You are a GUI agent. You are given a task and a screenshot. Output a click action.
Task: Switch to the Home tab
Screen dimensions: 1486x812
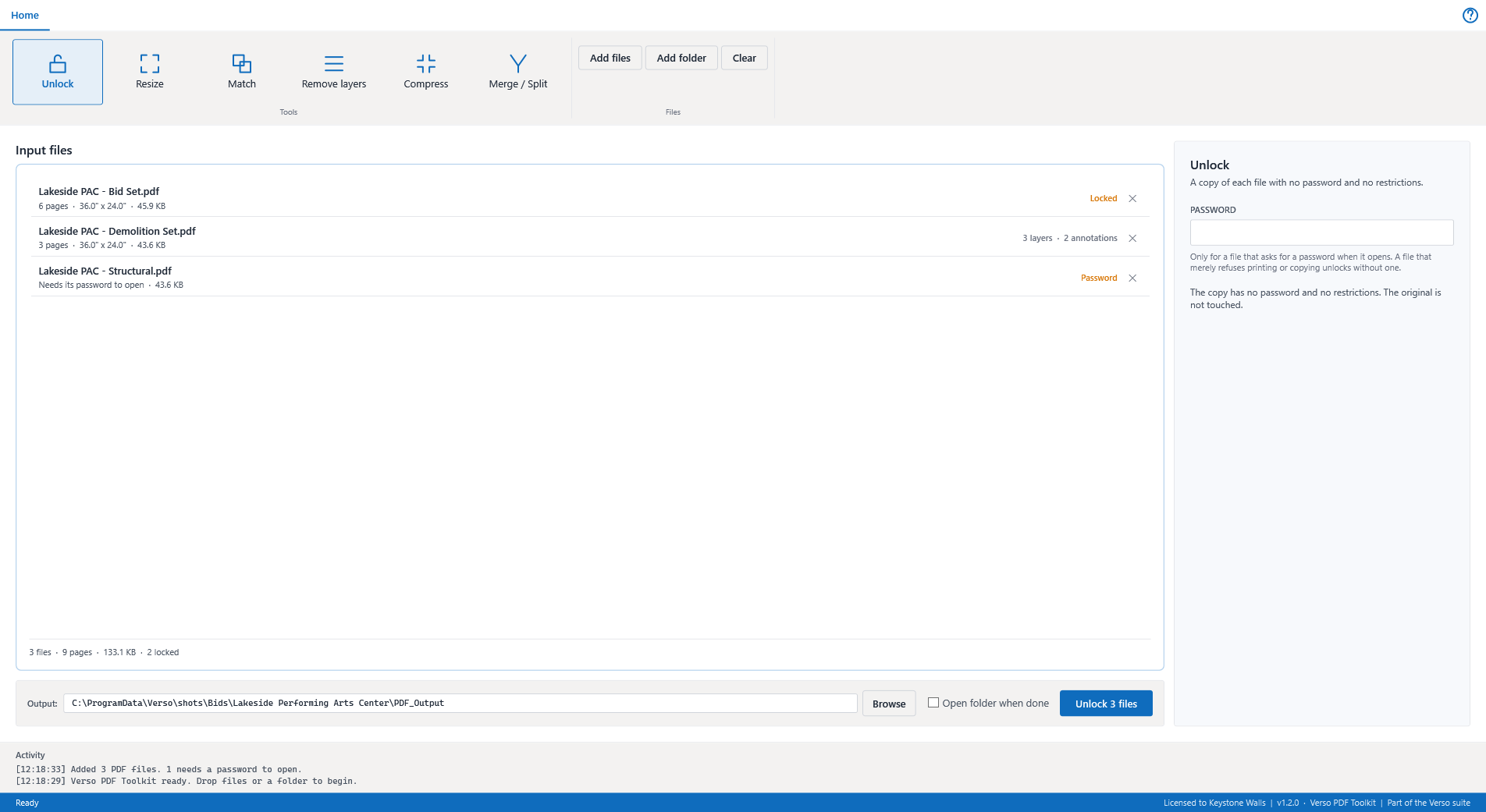point(25,16)
